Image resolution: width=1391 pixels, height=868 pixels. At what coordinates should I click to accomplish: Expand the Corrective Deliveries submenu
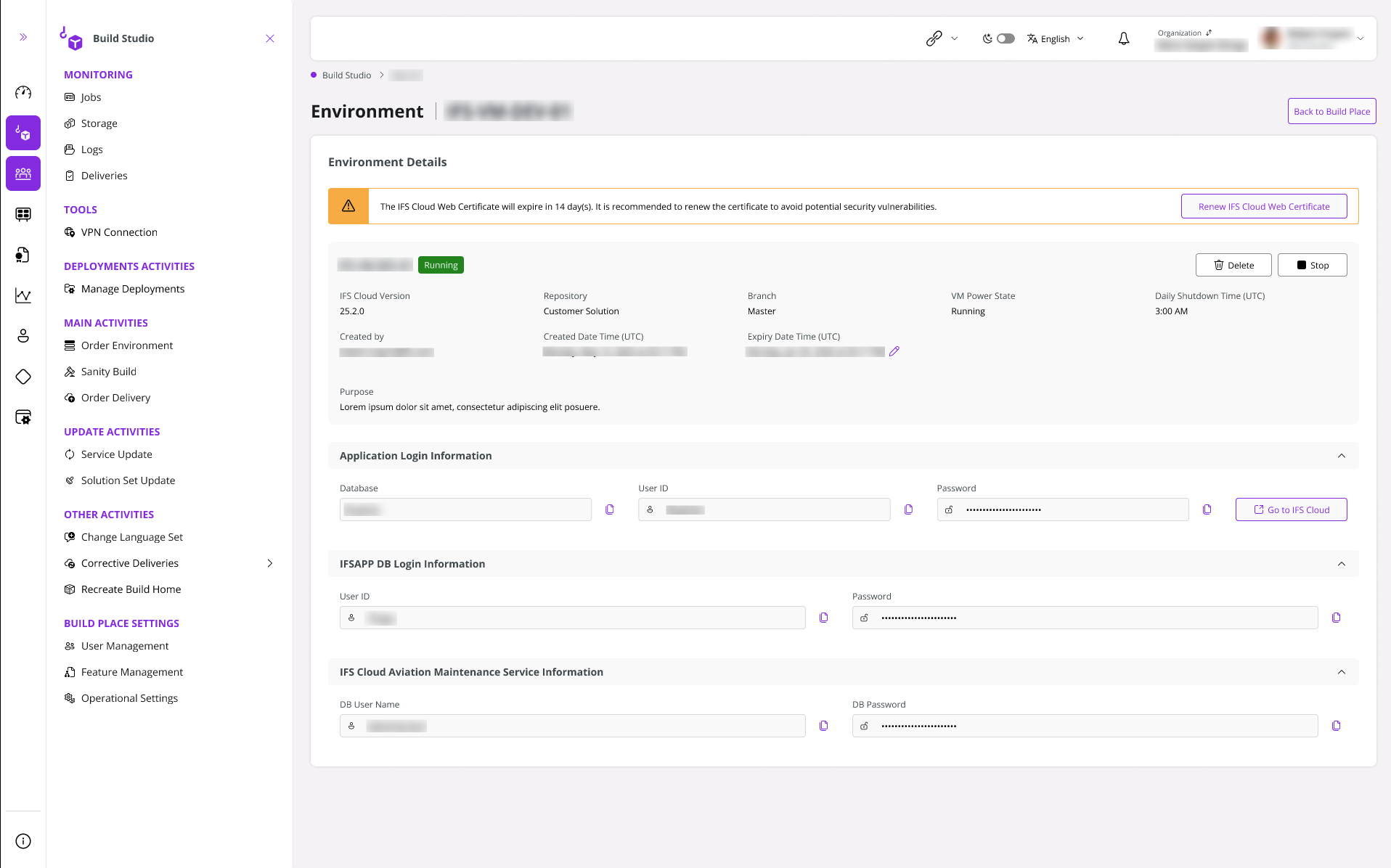(x=270, y=563)
